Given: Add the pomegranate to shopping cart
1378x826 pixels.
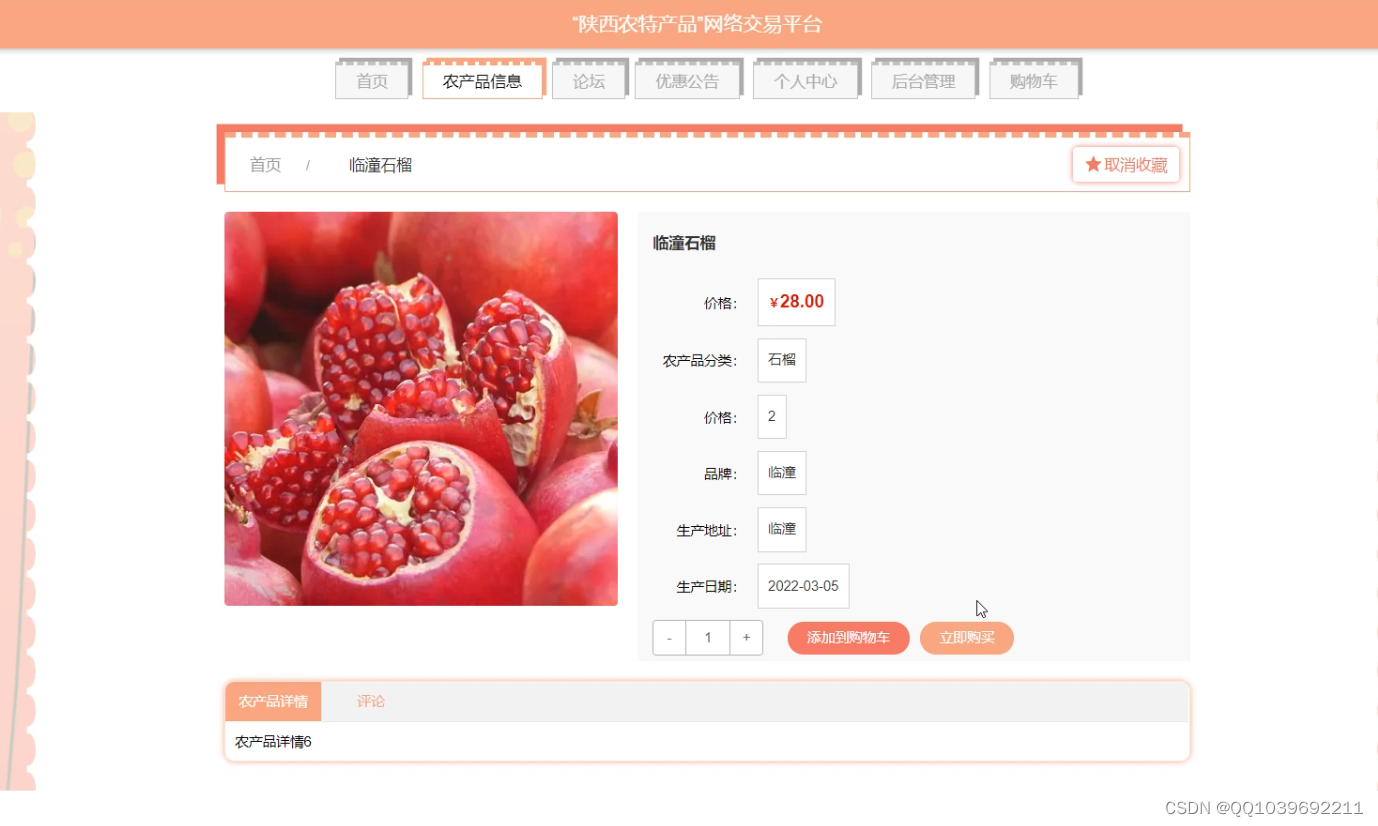Looking at the screenshot, I should pos(848,638).
